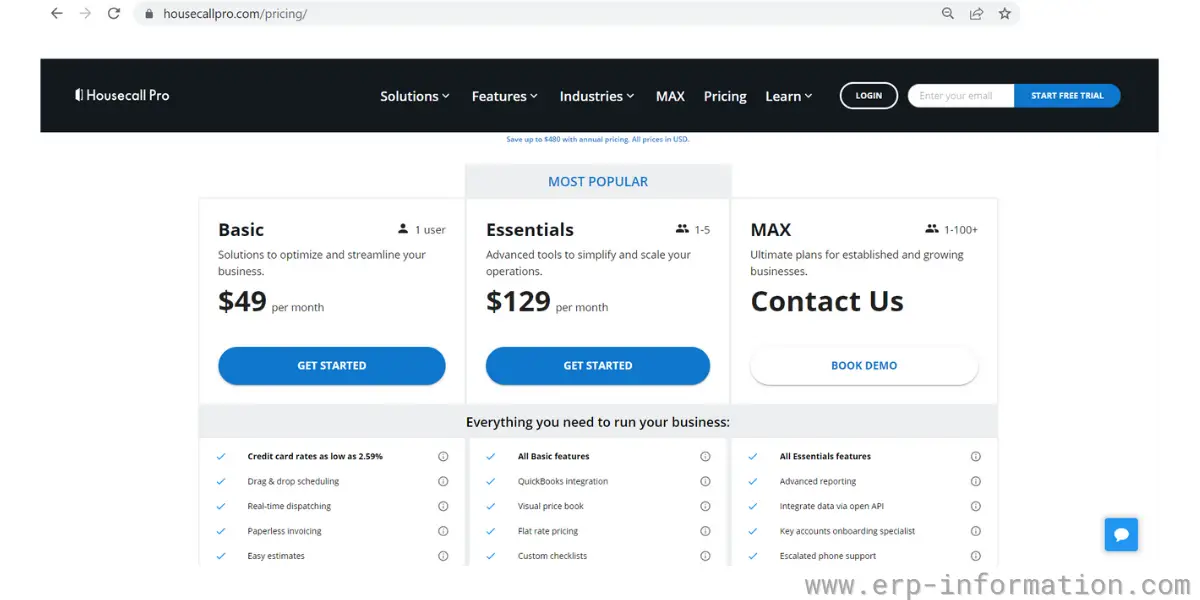1200x600 pixels.
Task: Click info icon for Credit card rates
Action: [443, 456]
